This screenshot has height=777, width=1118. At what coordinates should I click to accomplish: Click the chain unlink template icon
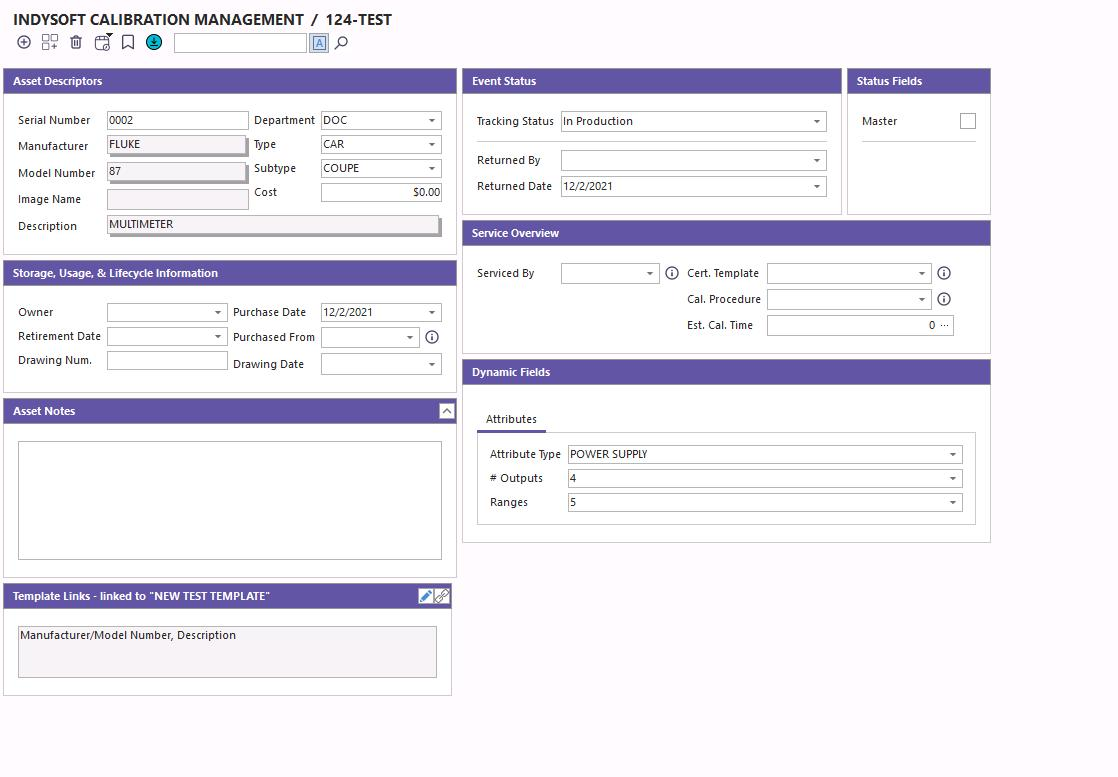coord(441,596)
